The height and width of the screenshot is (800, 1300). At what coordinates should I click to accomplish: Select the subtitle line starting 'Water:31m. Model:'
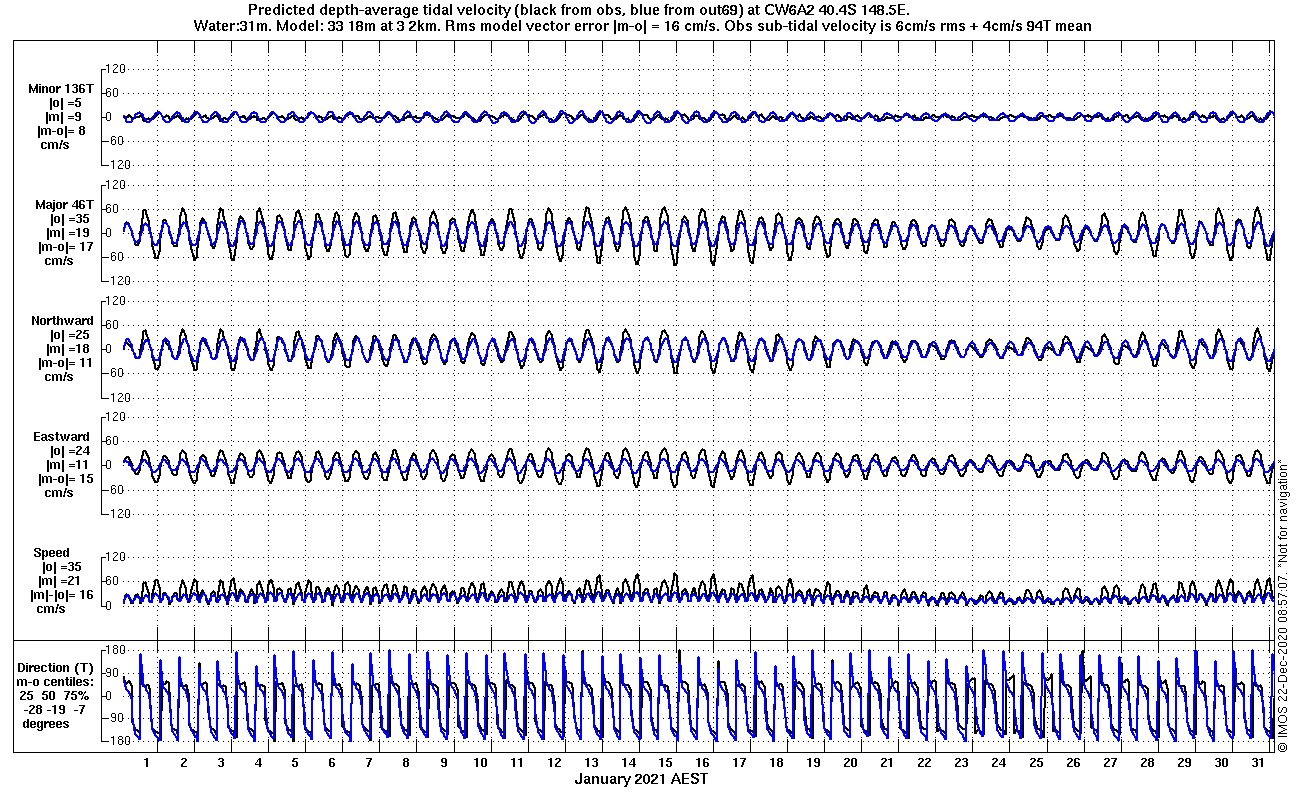click(642, 25)
